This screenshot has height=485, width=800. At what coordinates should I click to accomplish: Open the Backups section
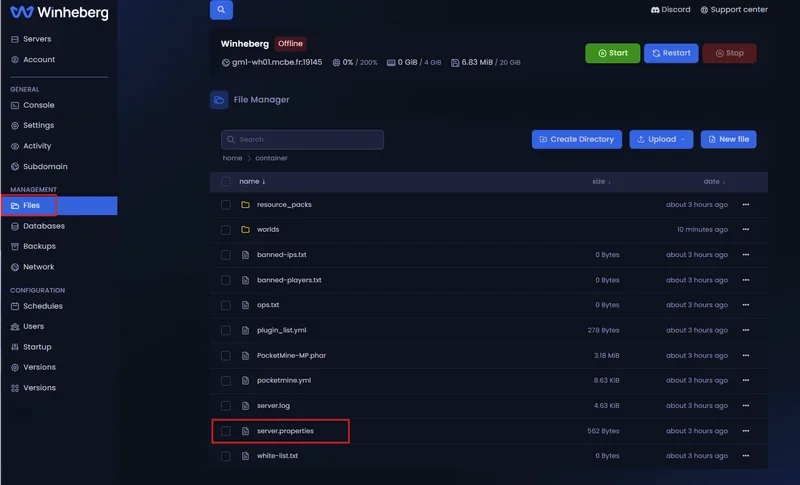[x=33, y=246]
